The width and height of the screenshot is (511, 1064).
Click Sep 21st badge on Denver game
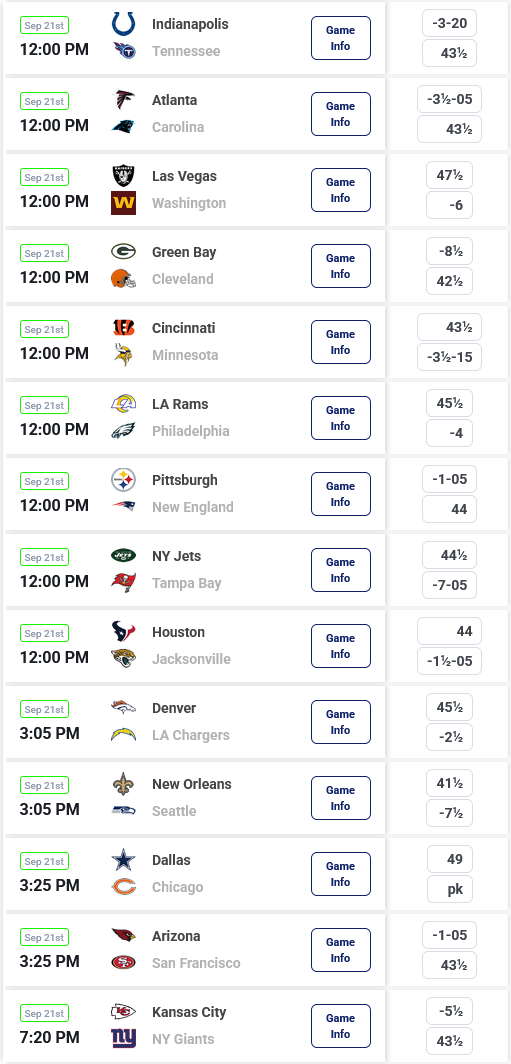click(44, 709)
